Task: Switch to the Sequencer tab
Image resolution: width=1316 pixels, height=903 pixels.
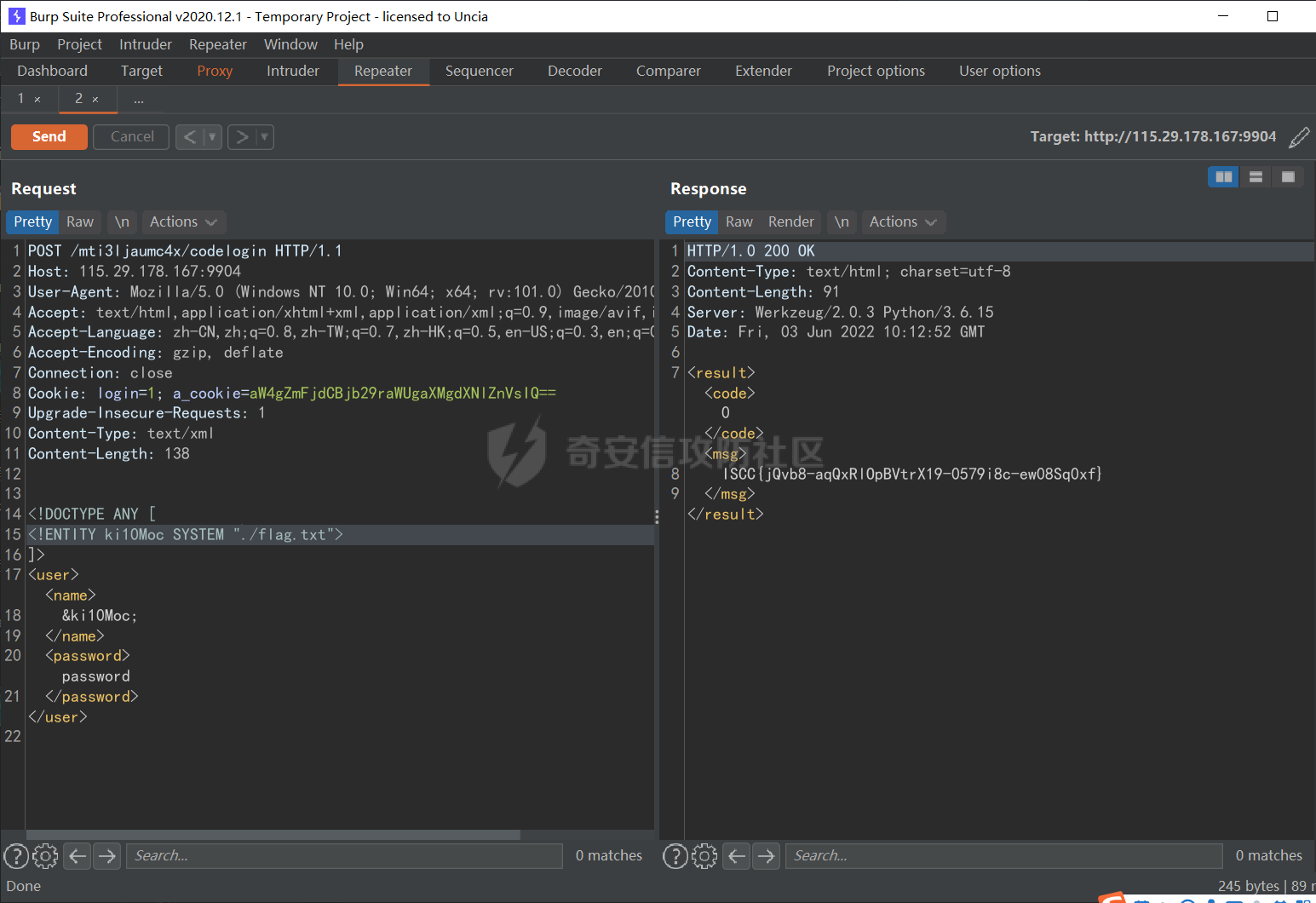Action: pos(479,71)
